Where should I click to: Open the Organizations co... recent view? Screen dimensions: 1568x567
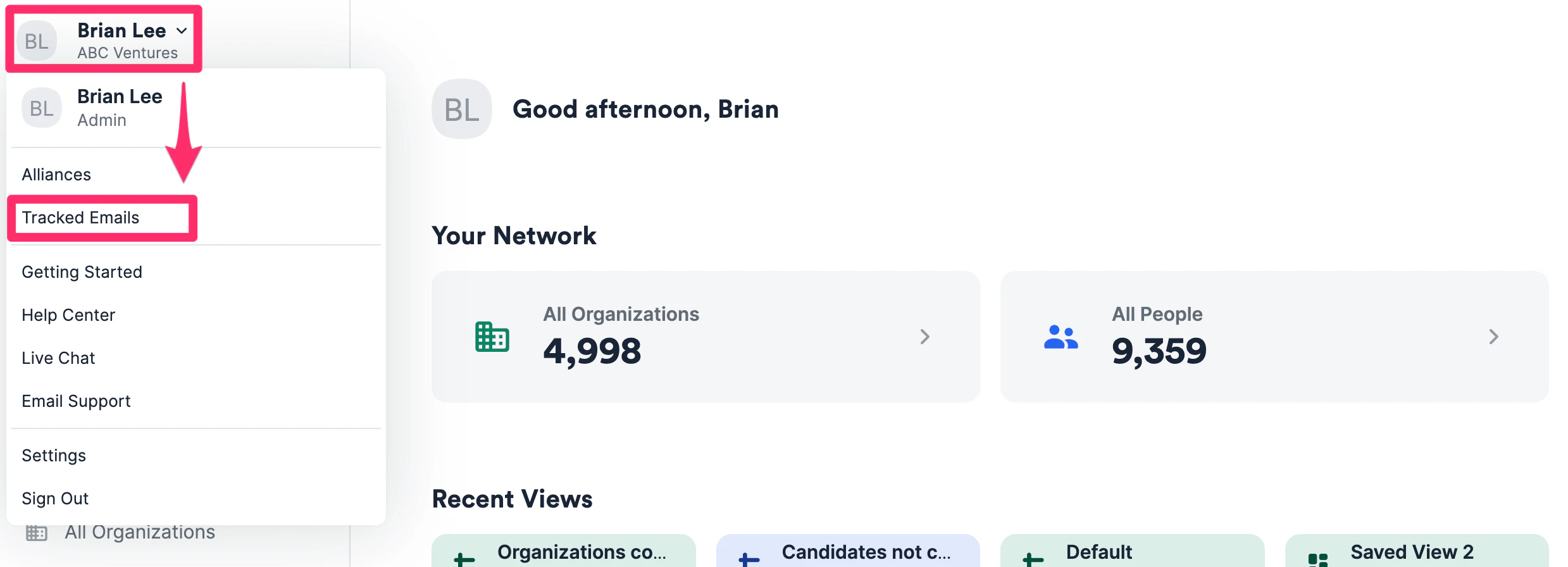coord(564,551)
